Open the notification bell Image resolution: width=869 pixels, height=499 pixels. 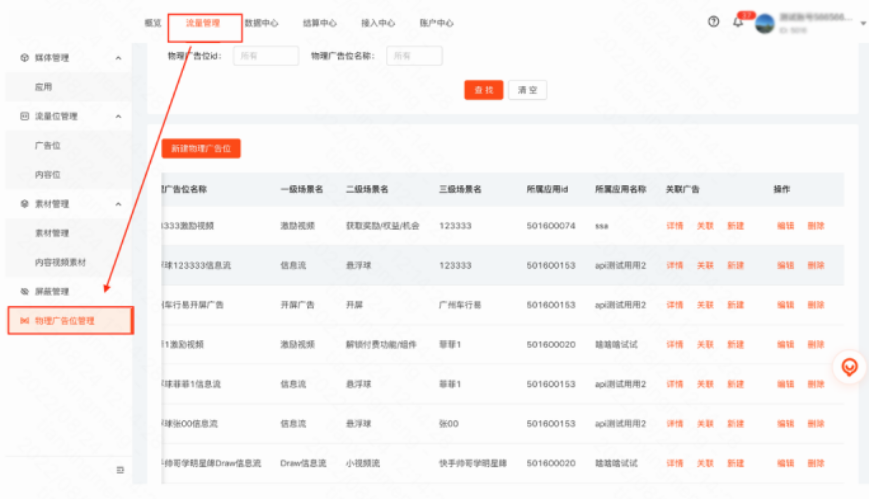coord(738,22)
